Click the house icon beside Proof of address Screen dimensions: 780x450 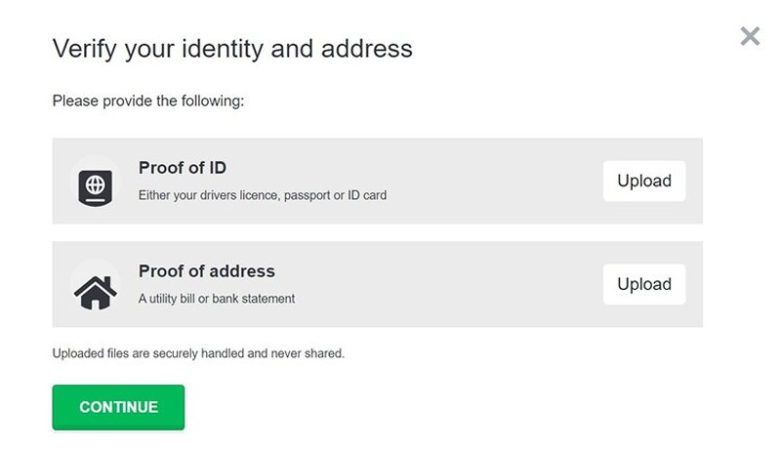[x=95, y=289]
